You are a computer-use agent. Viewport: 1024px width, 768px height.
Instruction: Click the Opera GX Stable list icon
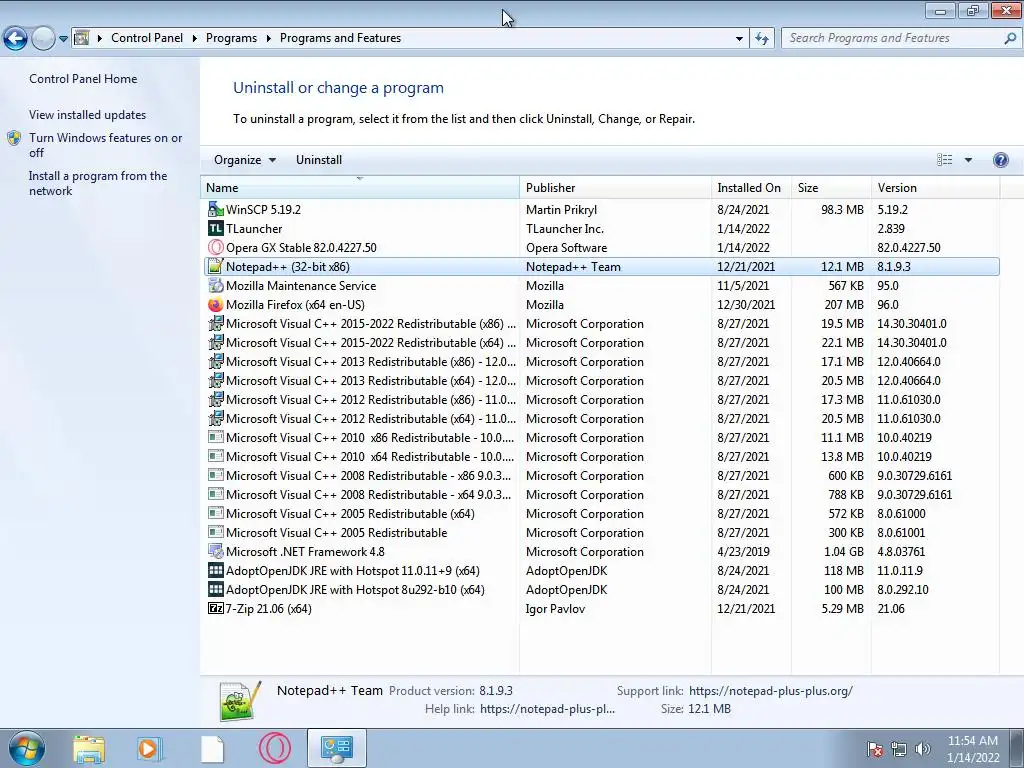(216, 248)
